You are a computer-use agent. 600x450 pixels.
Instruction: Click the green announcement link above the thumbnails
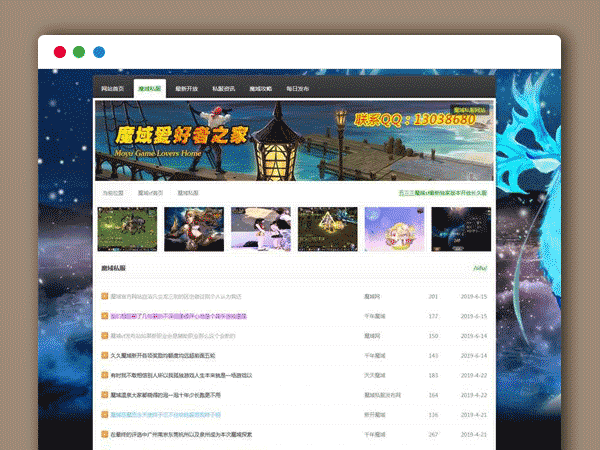click(442, 192)
